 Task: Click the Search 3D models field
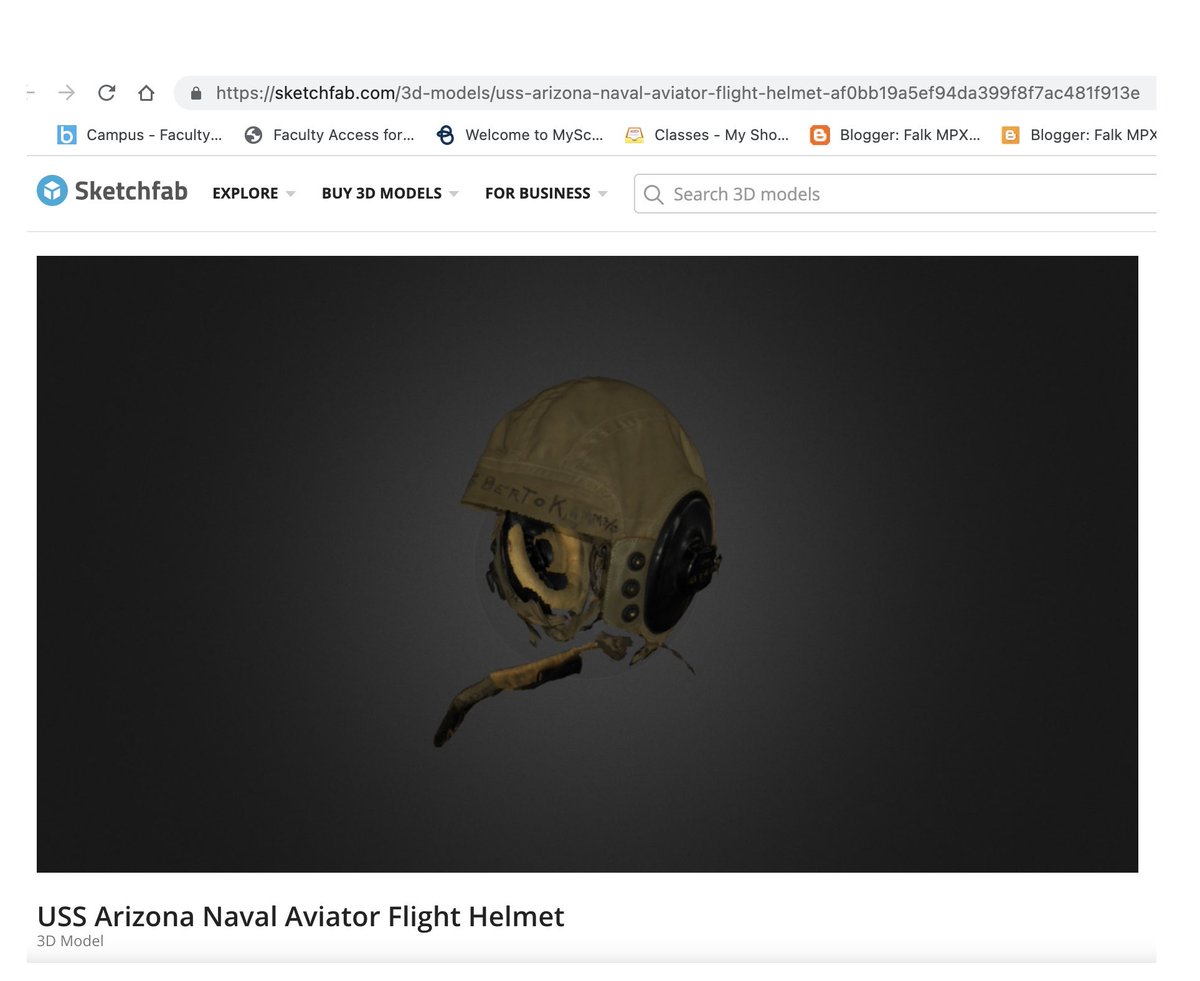click(x=895, y=194)
